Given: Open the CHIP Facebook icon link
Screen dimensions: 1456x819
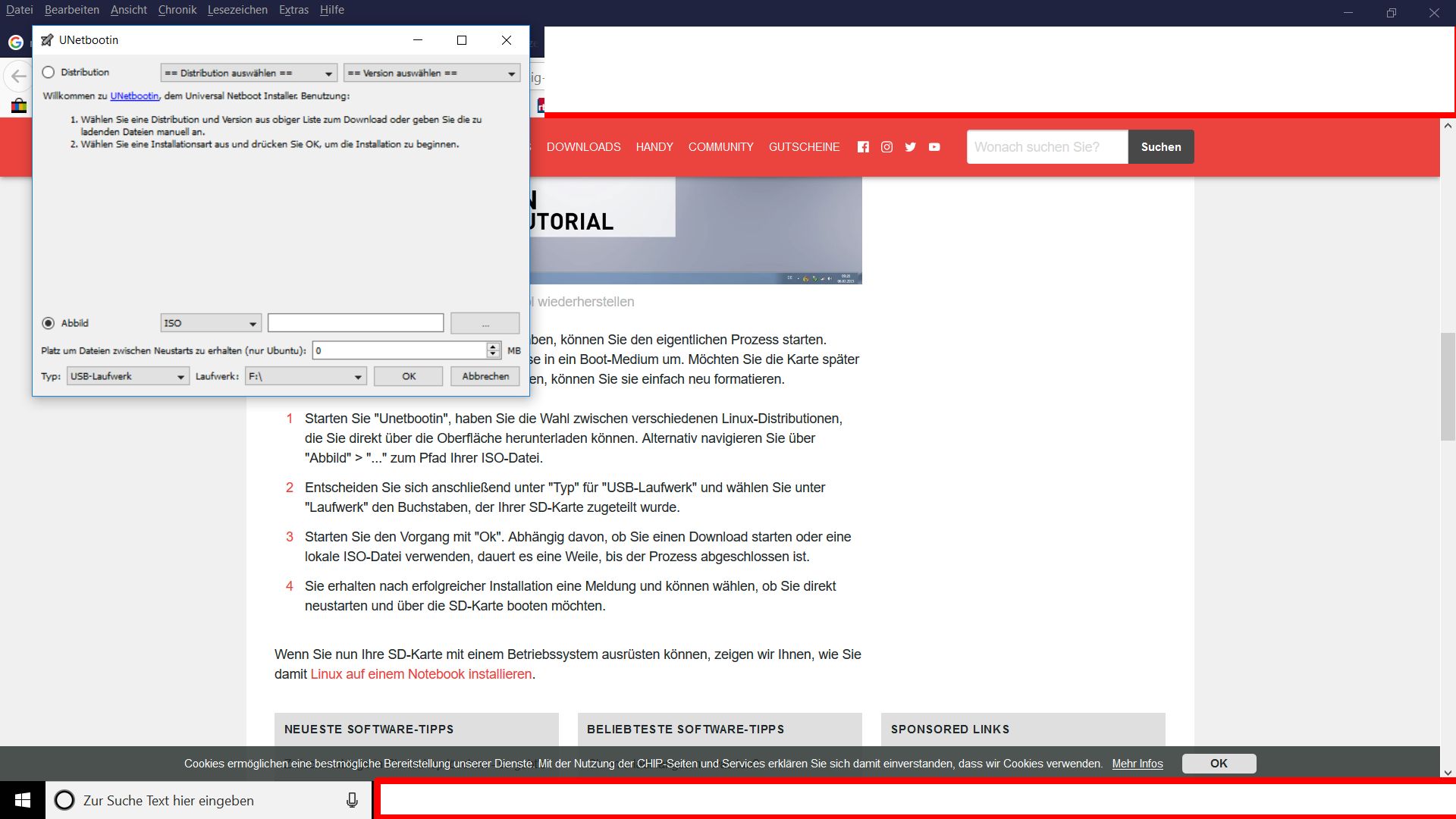Looking at the screenshot, I should (863, 147).
